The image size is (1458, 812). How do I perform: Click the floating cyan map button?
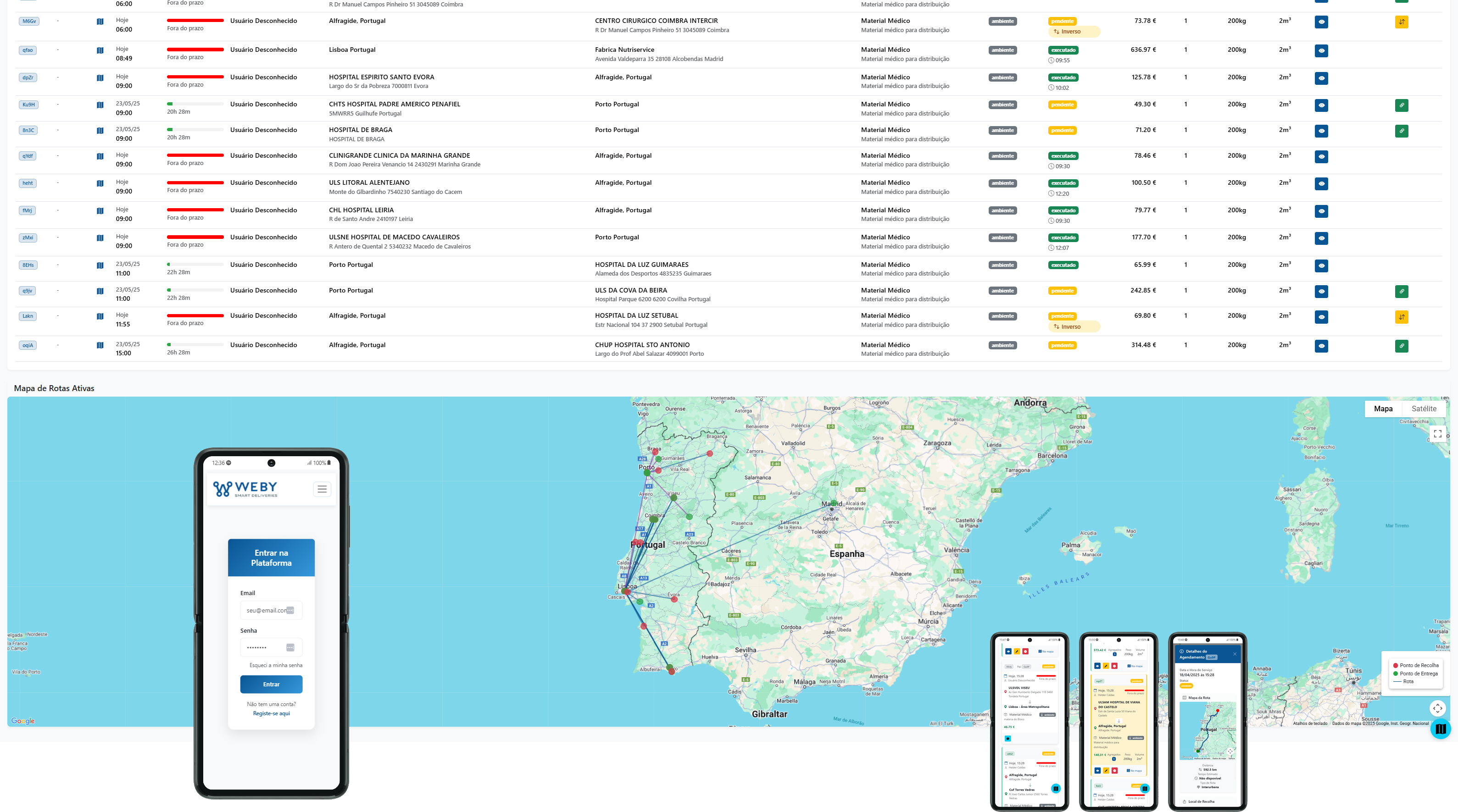[1441, 729]
